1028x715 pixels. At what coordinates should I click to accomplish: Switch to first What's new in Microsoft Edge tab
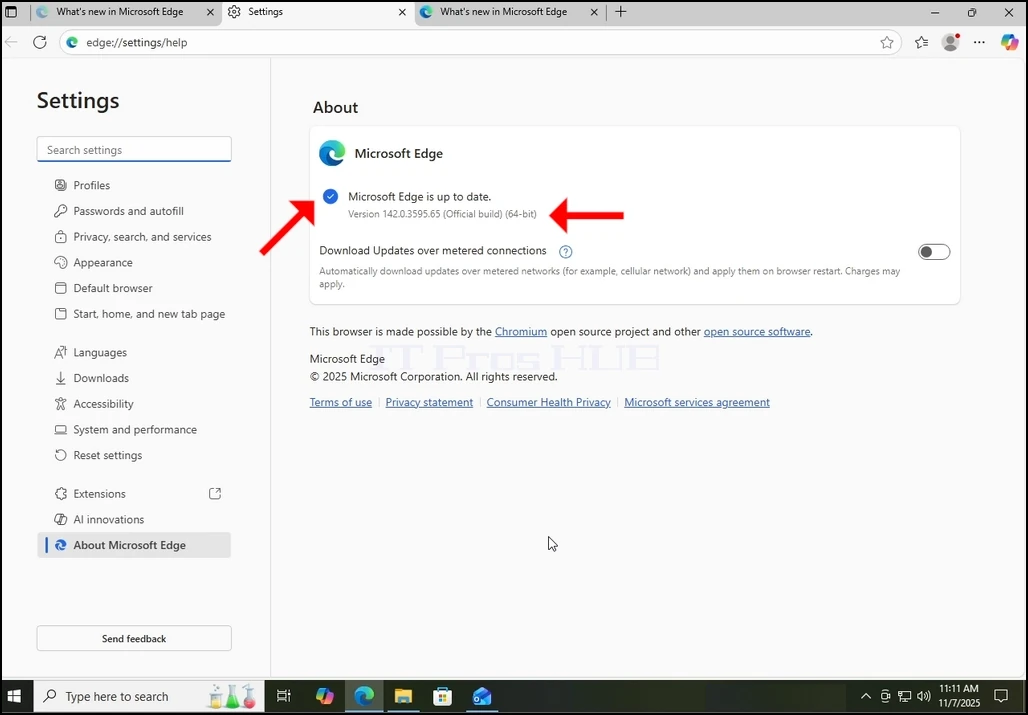point(118,12)
